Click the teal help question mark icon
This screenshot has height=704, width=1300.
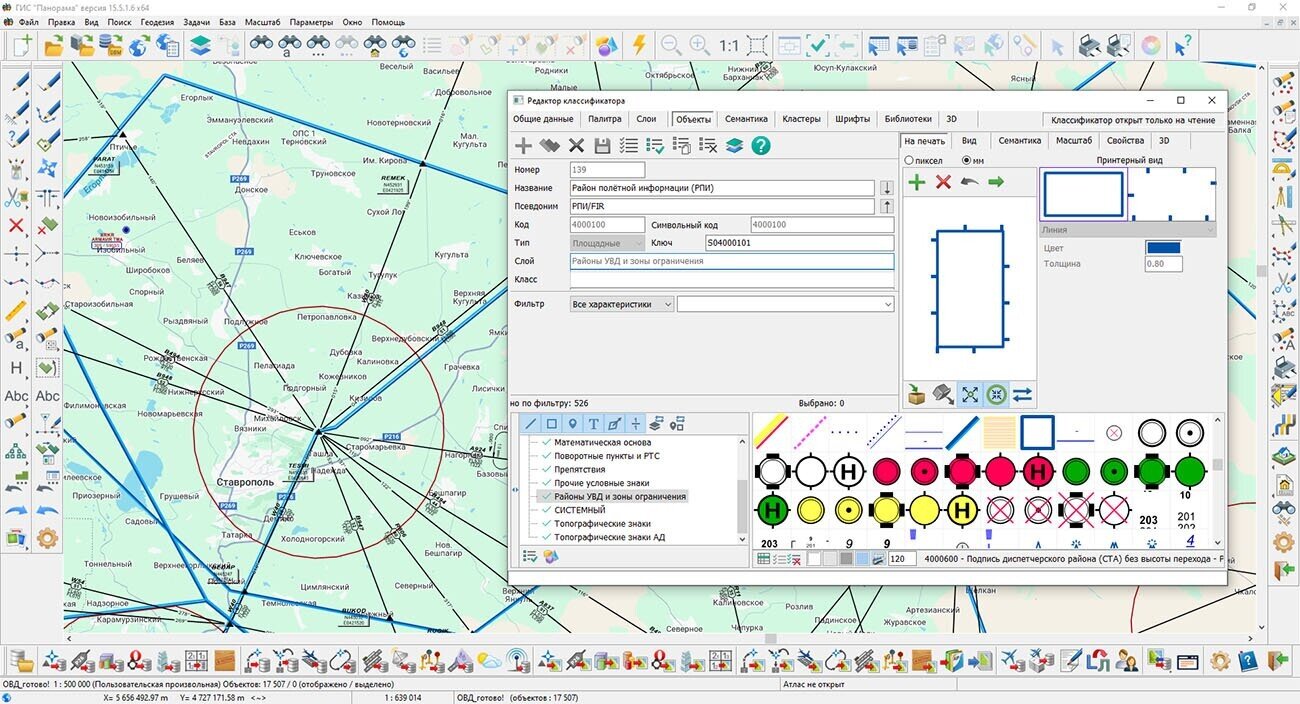coord(761,146)
